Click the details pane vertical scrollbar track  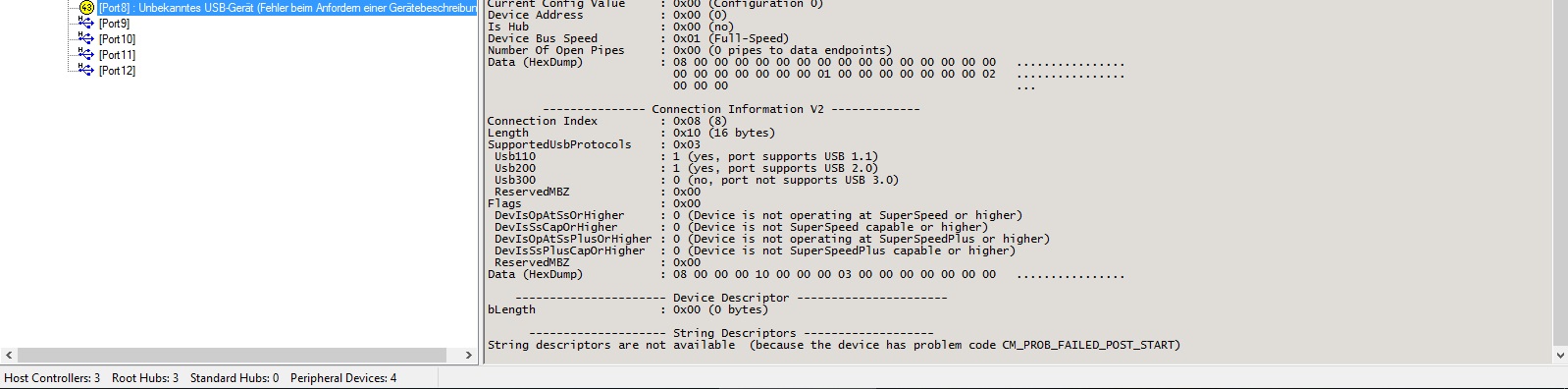click(x=1560, y=172)
